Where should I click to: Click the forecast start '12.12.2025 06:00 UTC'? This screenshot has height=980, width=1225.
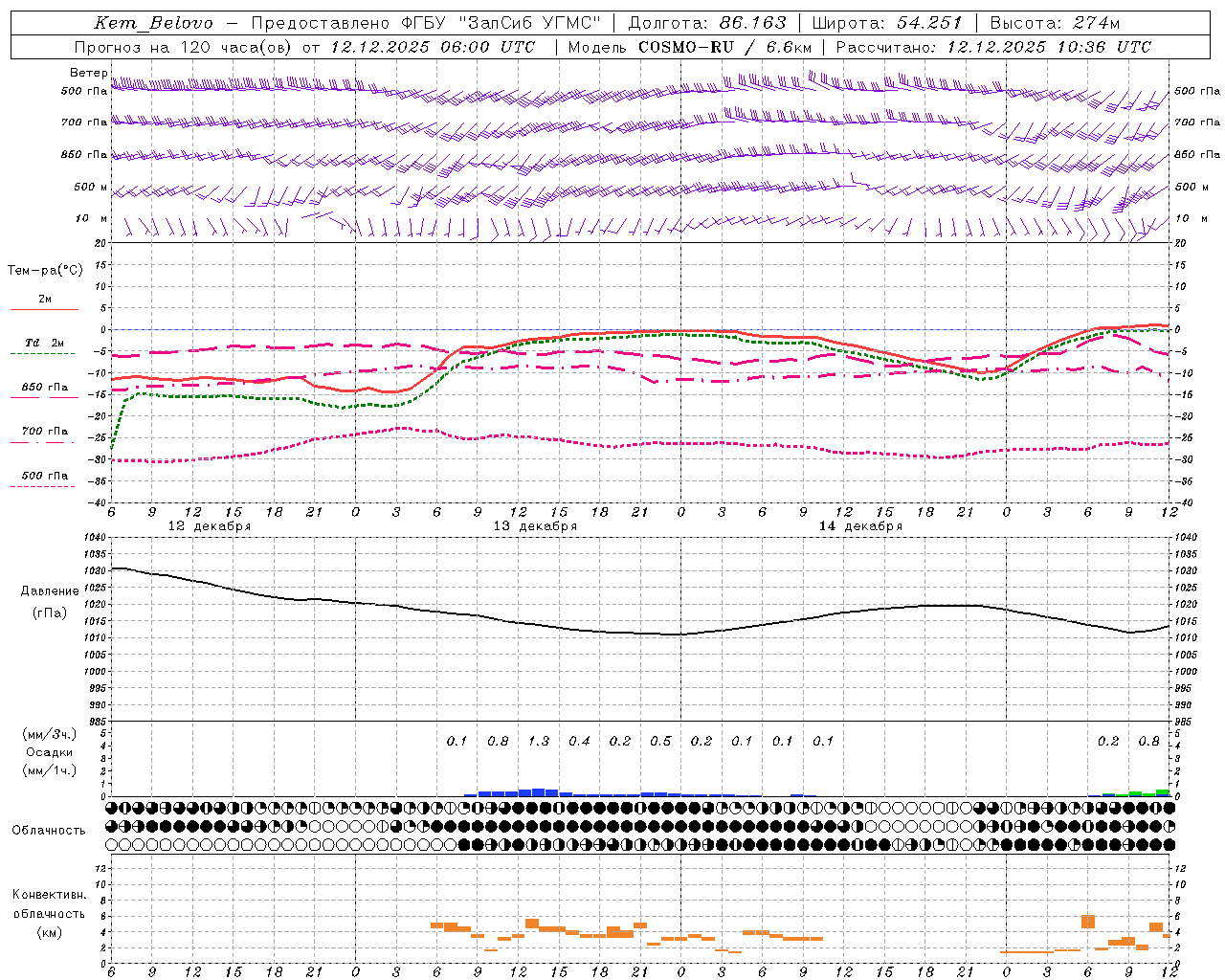coord(433,47)
